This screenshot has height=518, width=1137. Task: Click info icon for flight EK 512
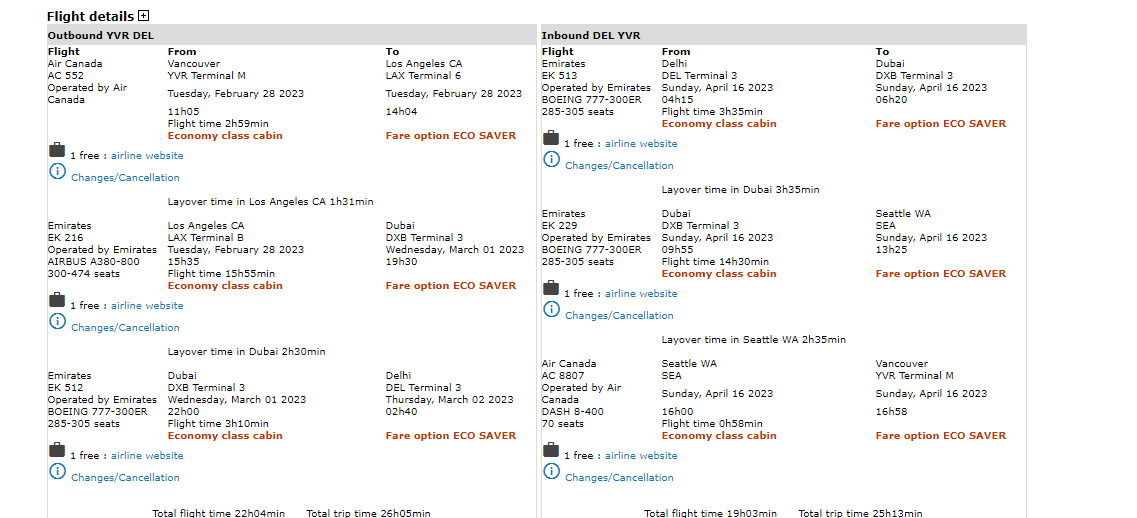pos(57,472)
